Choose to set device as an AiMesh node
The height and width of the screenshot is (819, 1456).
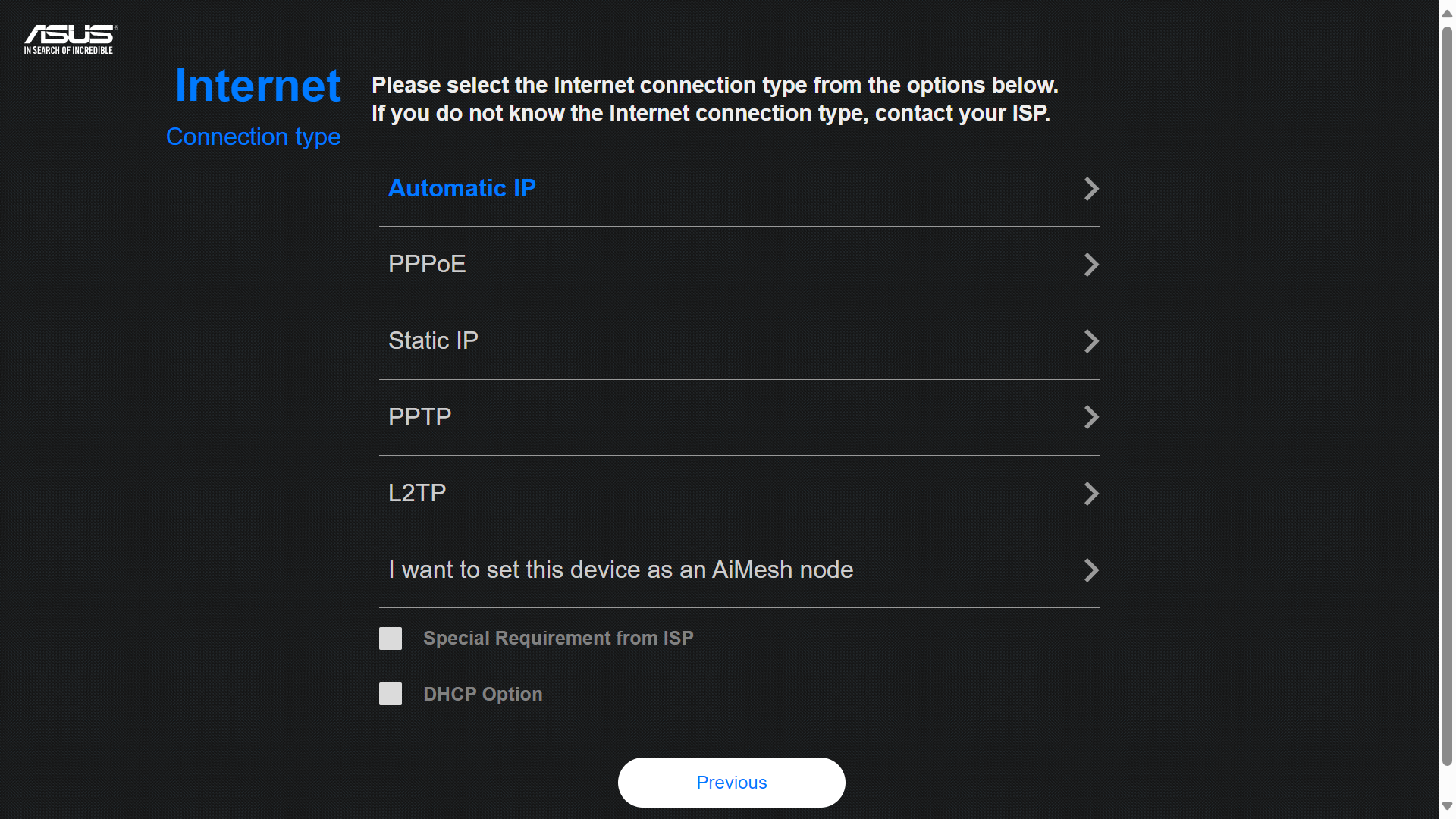coord(620,570)
